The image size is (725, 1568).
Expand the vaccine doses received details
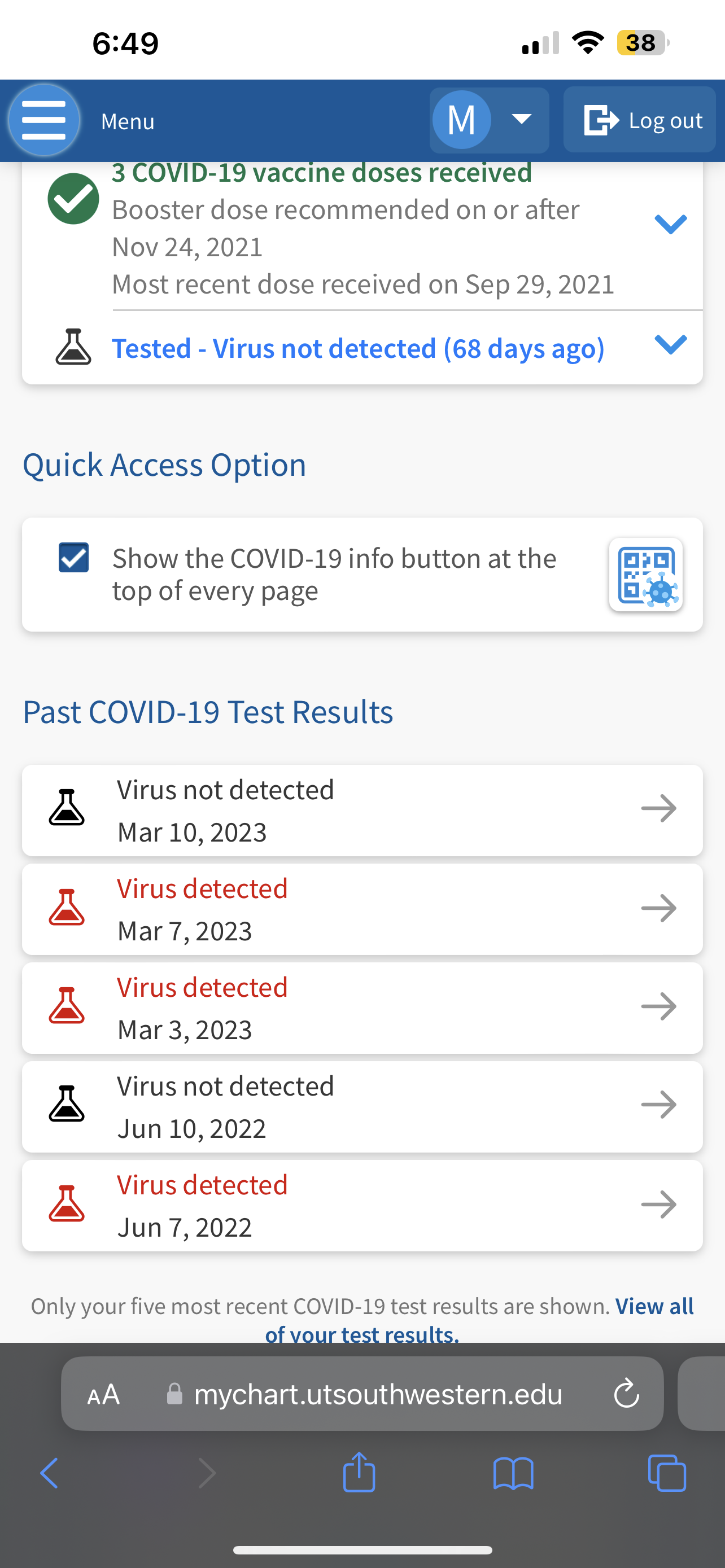coord(670,224)
